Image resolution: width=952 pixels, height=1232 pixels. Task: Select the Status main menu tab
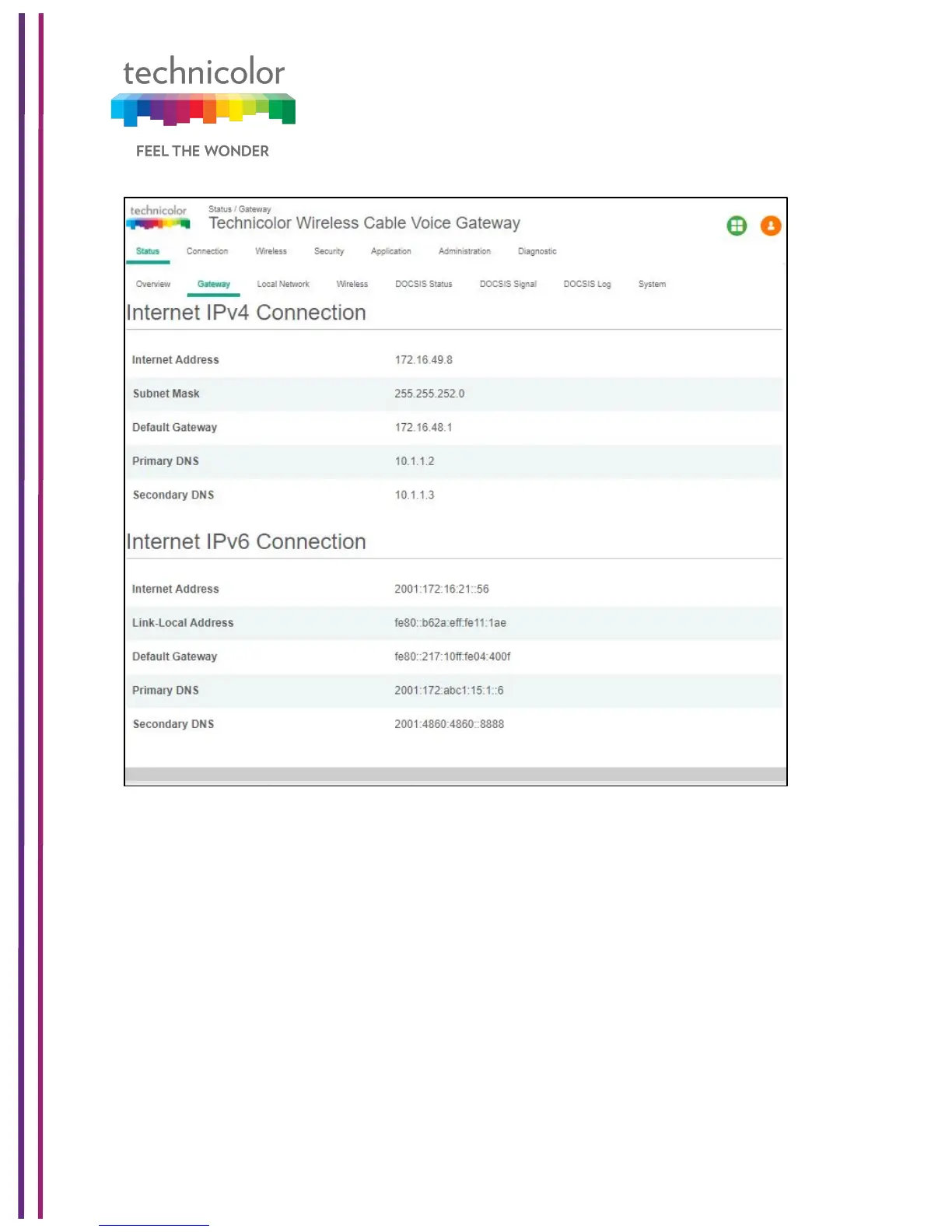tap(148, 251)
